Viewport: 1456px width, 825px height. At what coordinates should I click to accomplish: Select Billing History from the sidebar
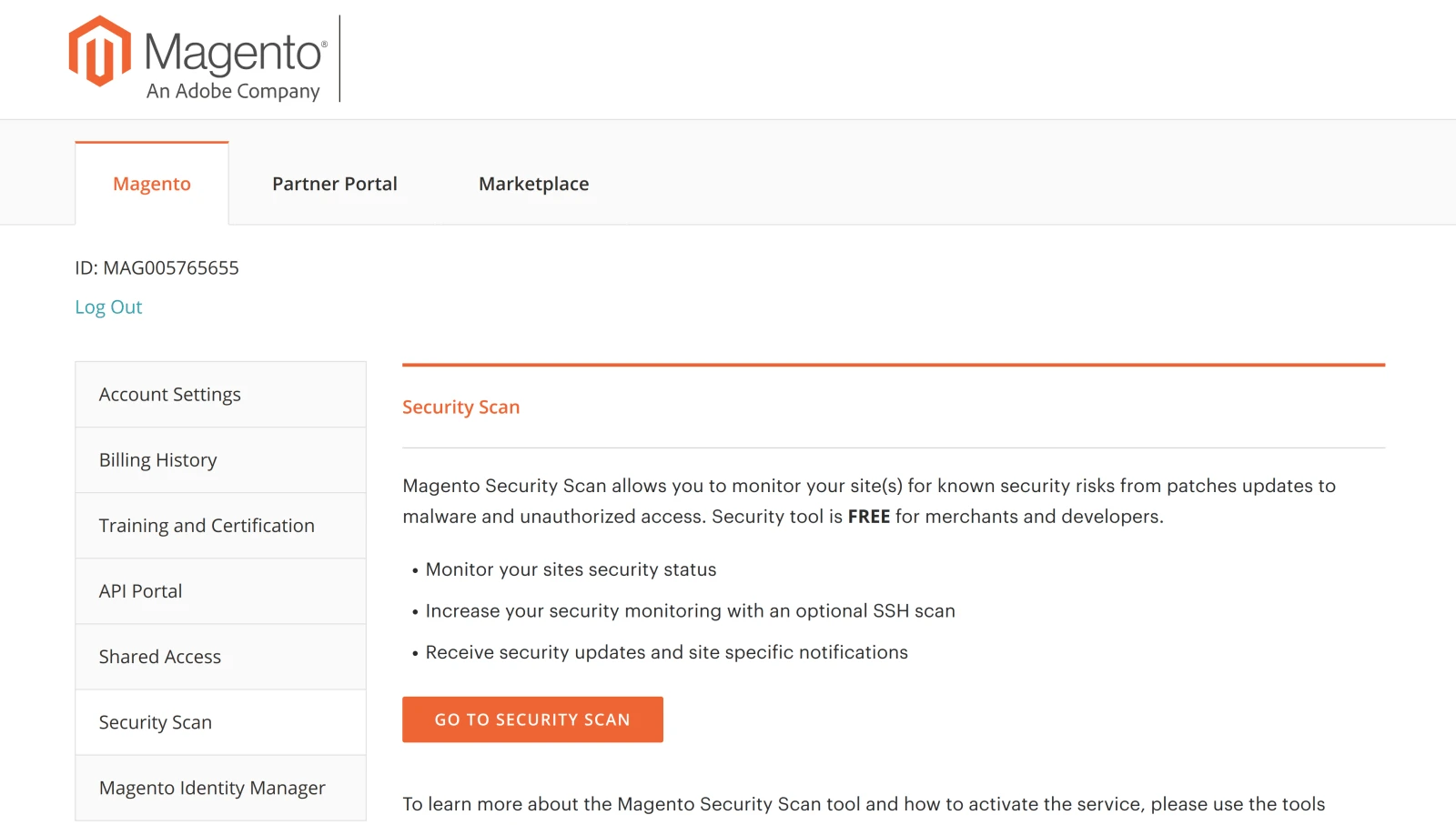click(158, 460)
